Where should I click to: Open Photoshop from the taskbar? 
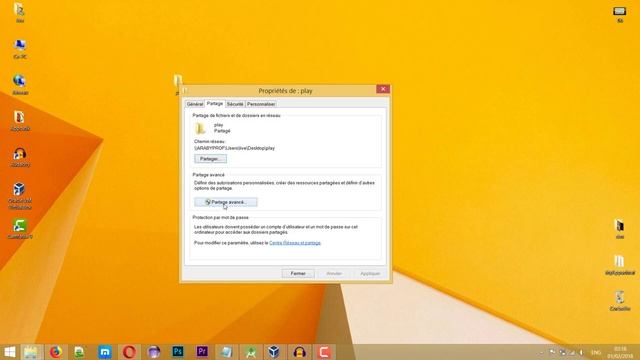pos(178,352)
